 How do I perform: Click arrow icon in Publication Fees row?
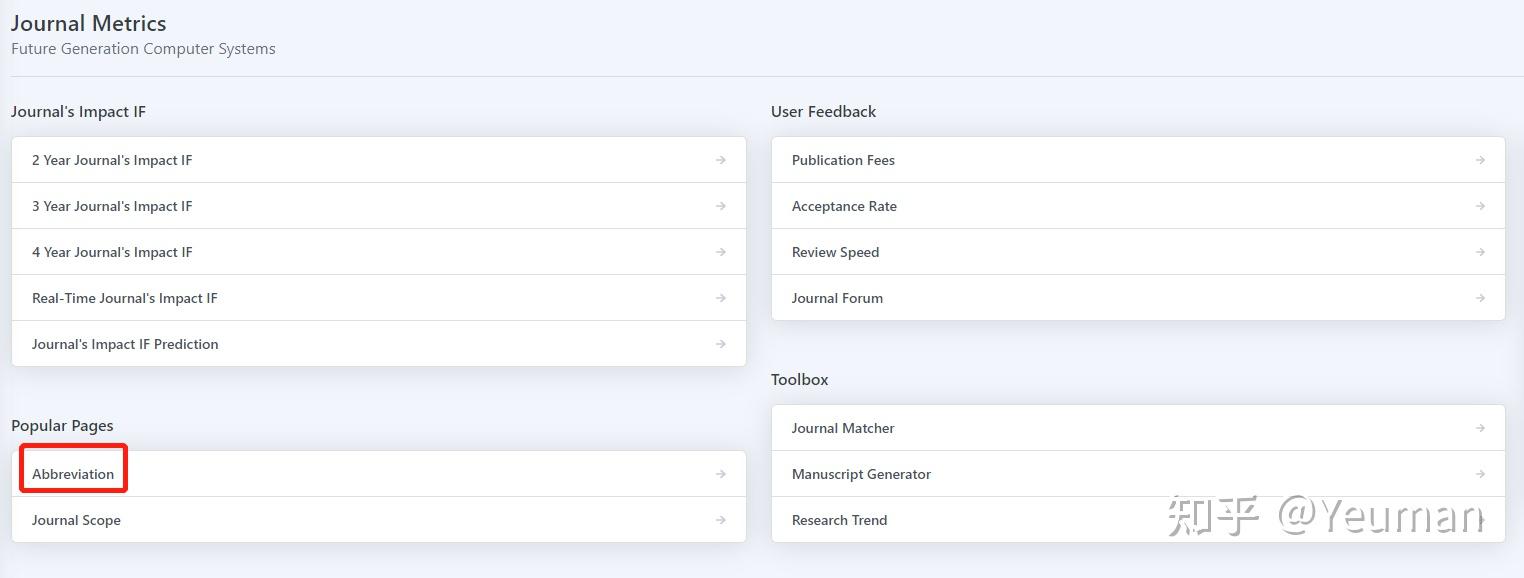[1481, 160]
